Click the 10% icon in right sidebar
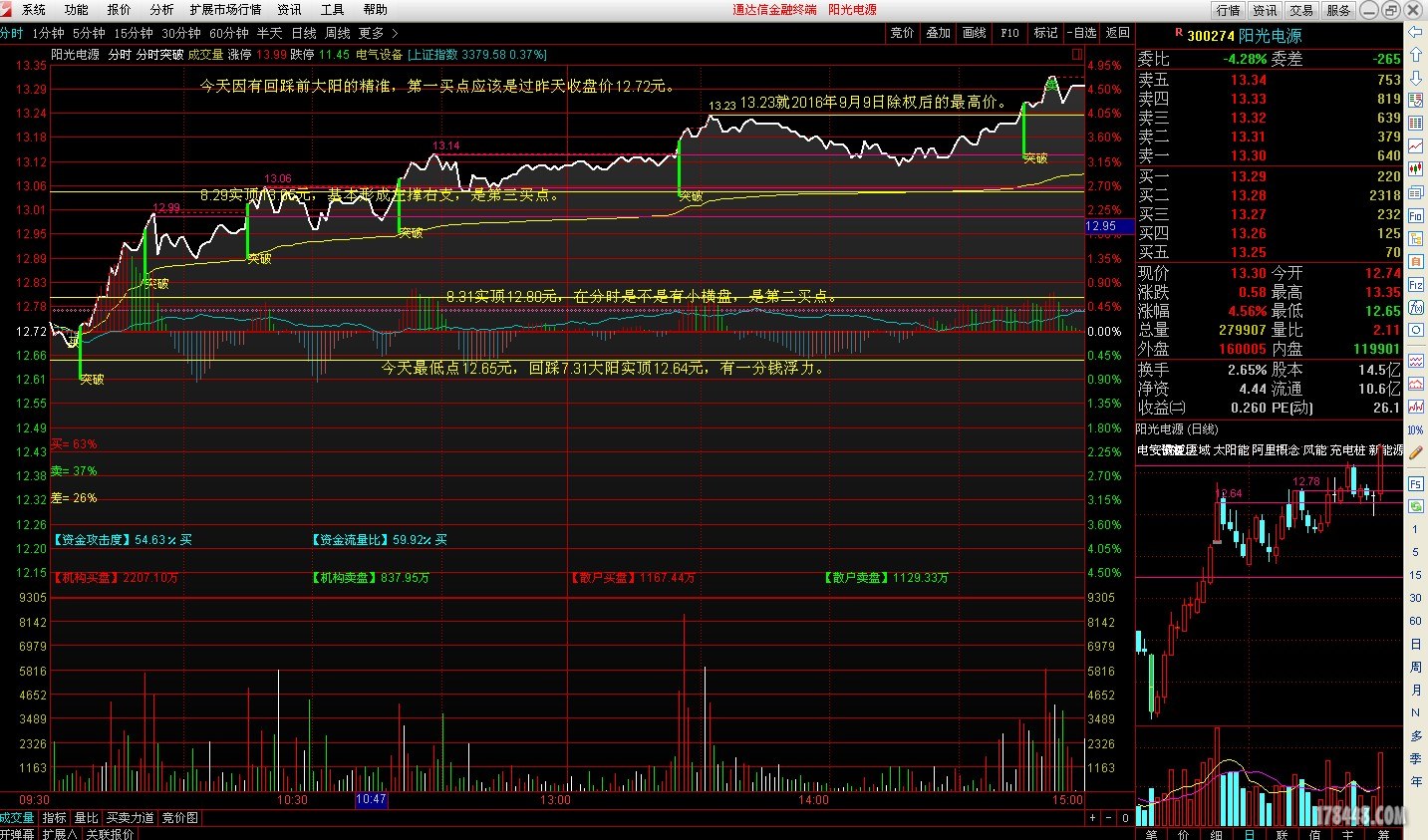 pyautogui.click(x=1415, y=429)
